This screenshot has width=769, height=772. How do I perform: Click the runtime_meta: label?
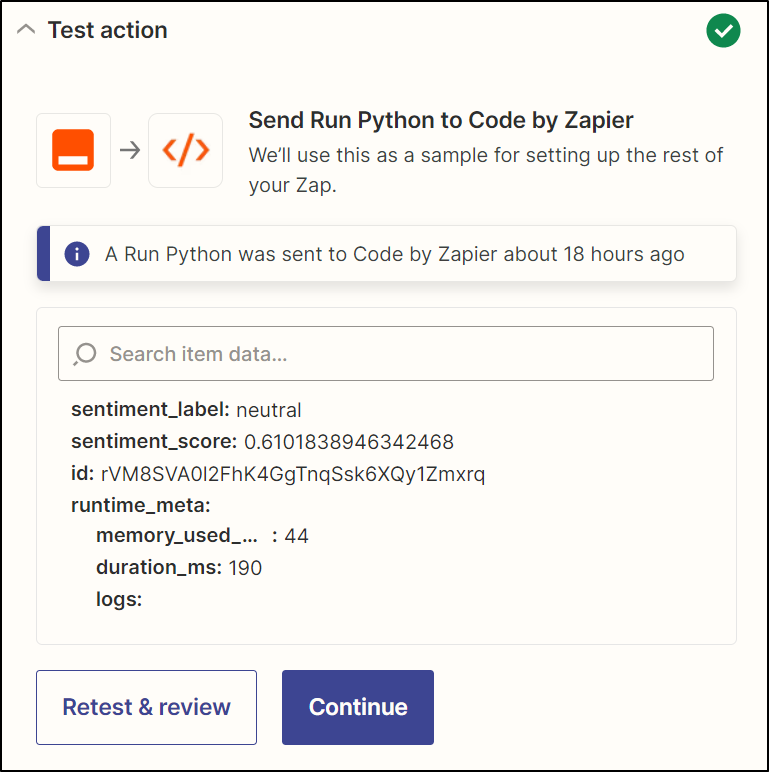pyautogui.click(x=141, y=505)
